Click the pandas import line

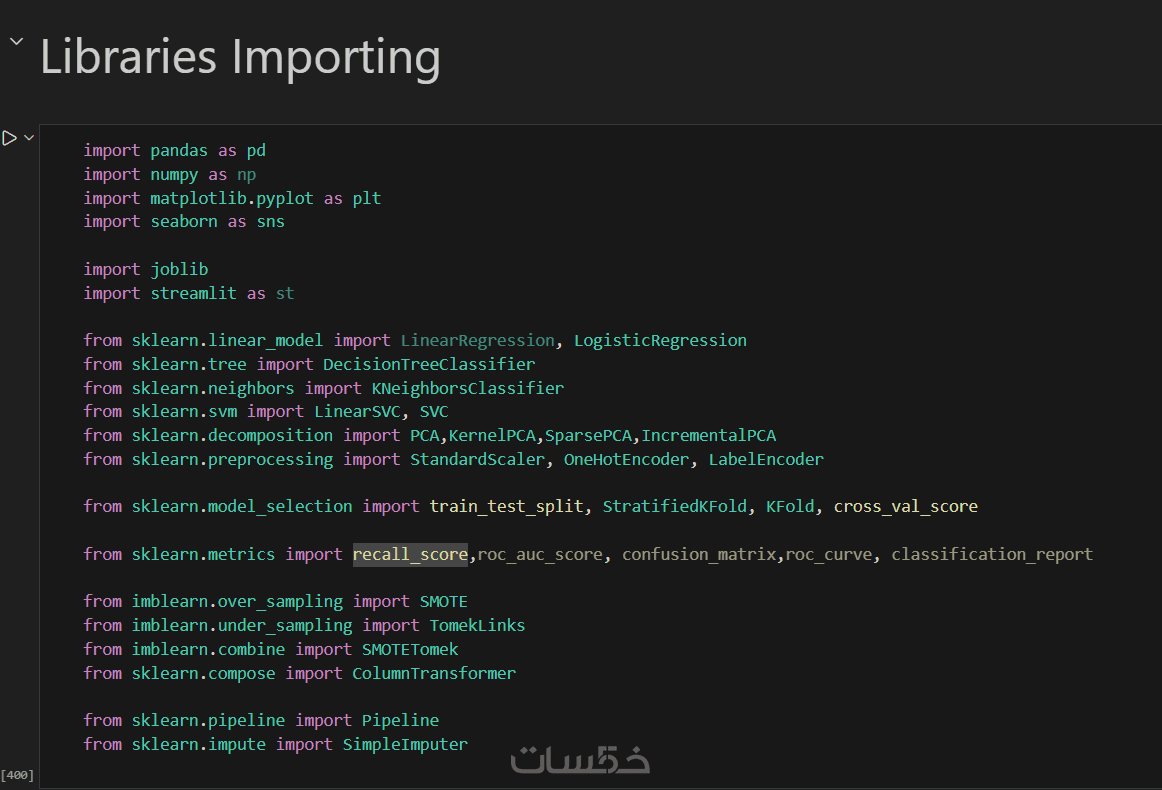(175, 151)
